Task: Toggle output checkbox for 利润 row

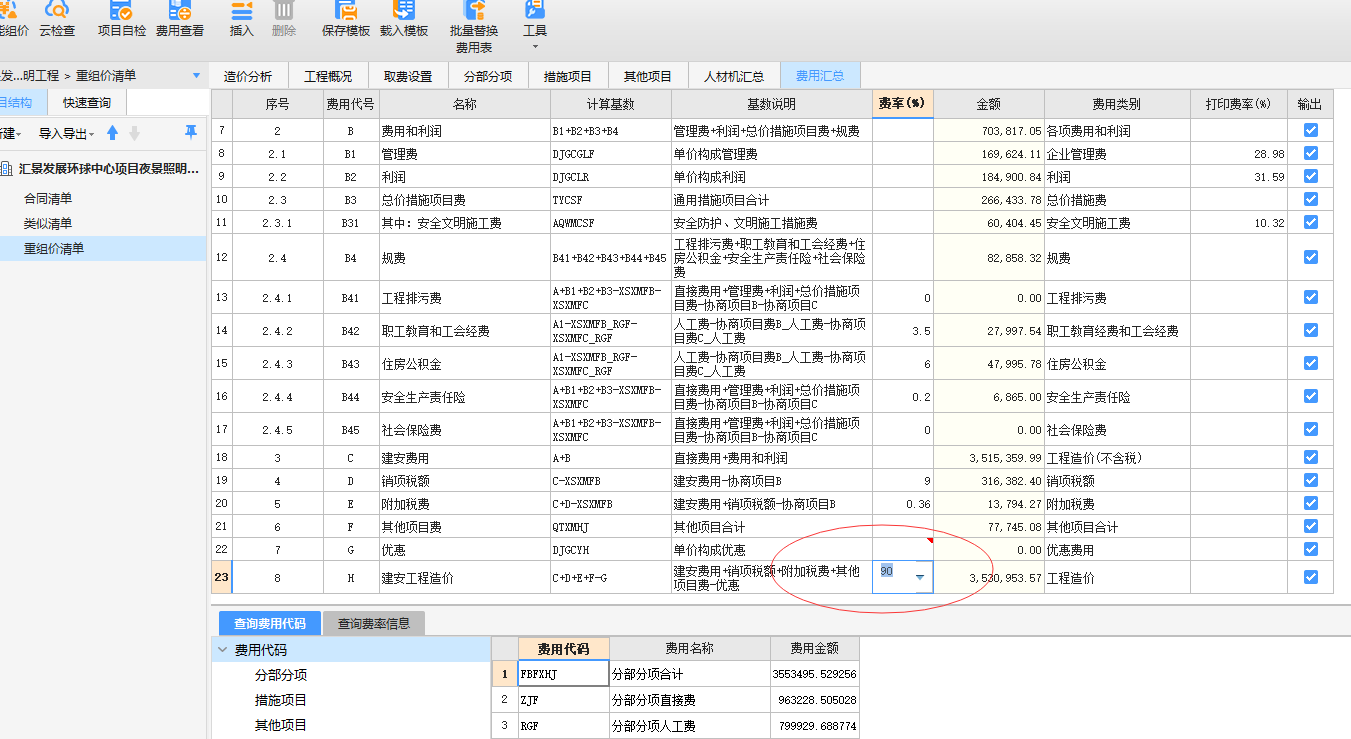Action: [x=1310, y=176]
